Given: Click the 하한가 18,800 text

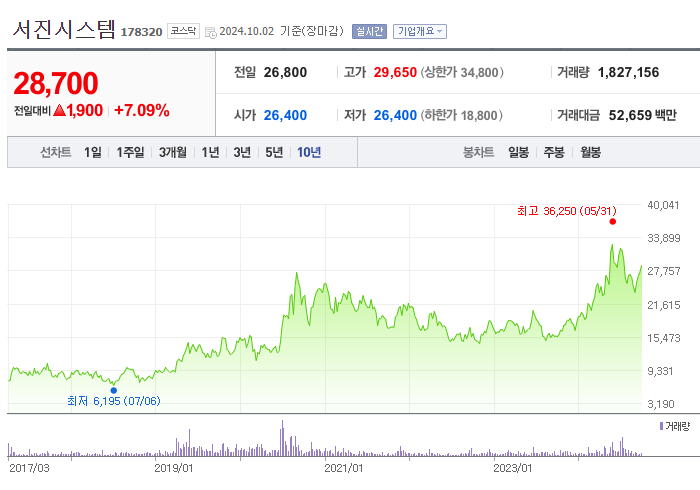Looking at the screenshot, I should [x=461, y=115].
